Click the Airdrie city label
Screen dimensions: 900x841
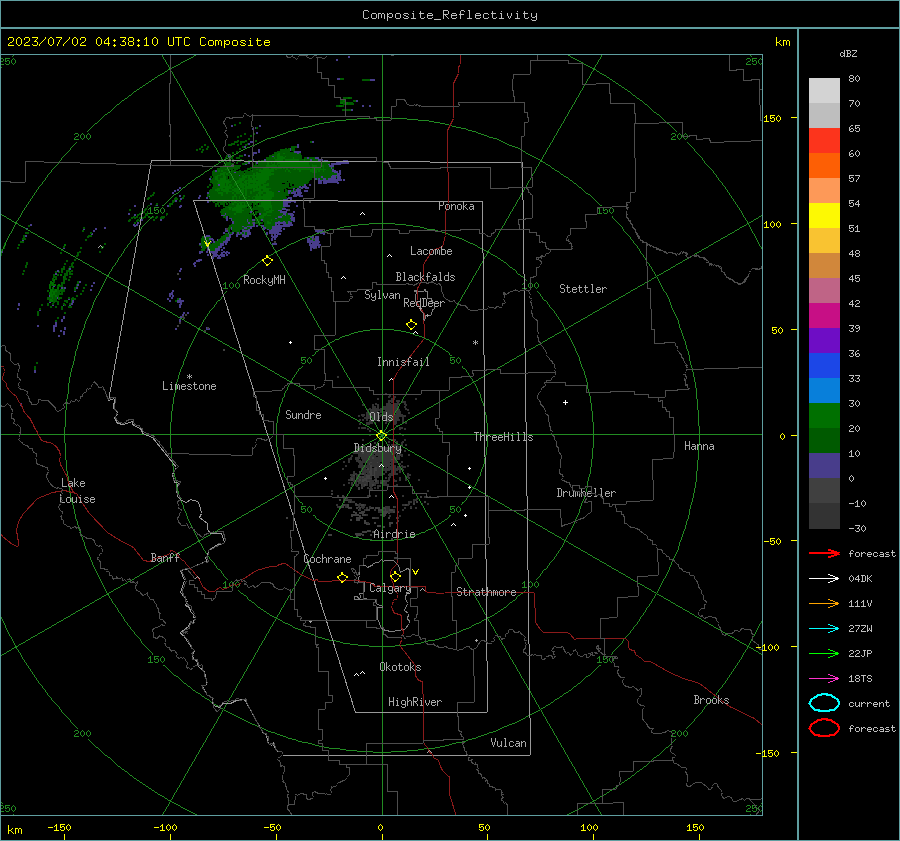pyautogui.click(x=394, y=534)
